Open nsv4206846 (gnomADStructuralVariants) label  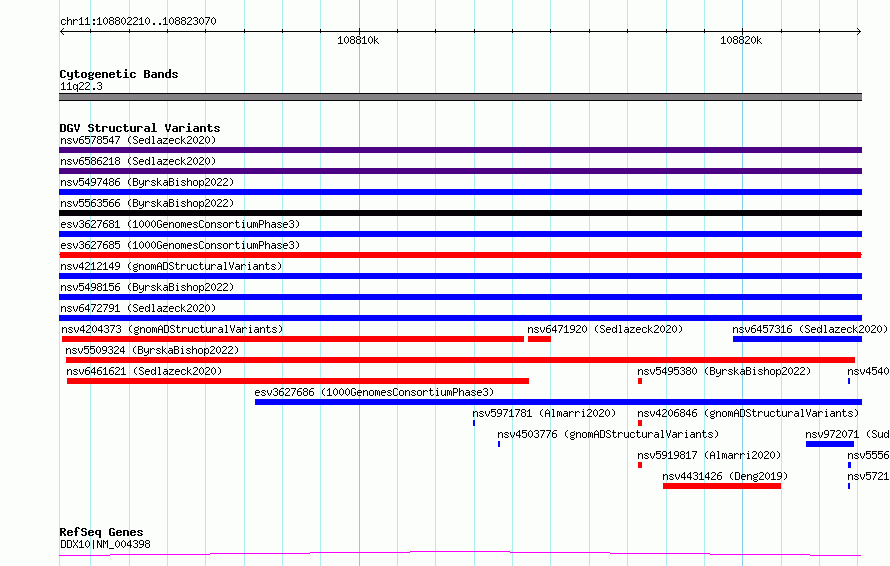748,413
